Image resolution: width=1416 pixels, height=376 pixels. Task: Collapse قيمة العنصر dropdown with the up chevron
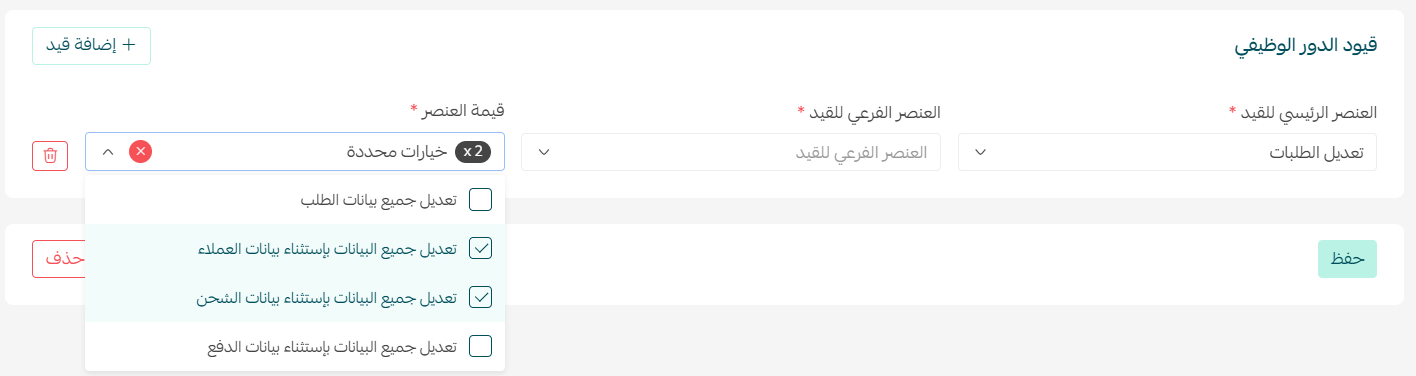pos(108,152)
